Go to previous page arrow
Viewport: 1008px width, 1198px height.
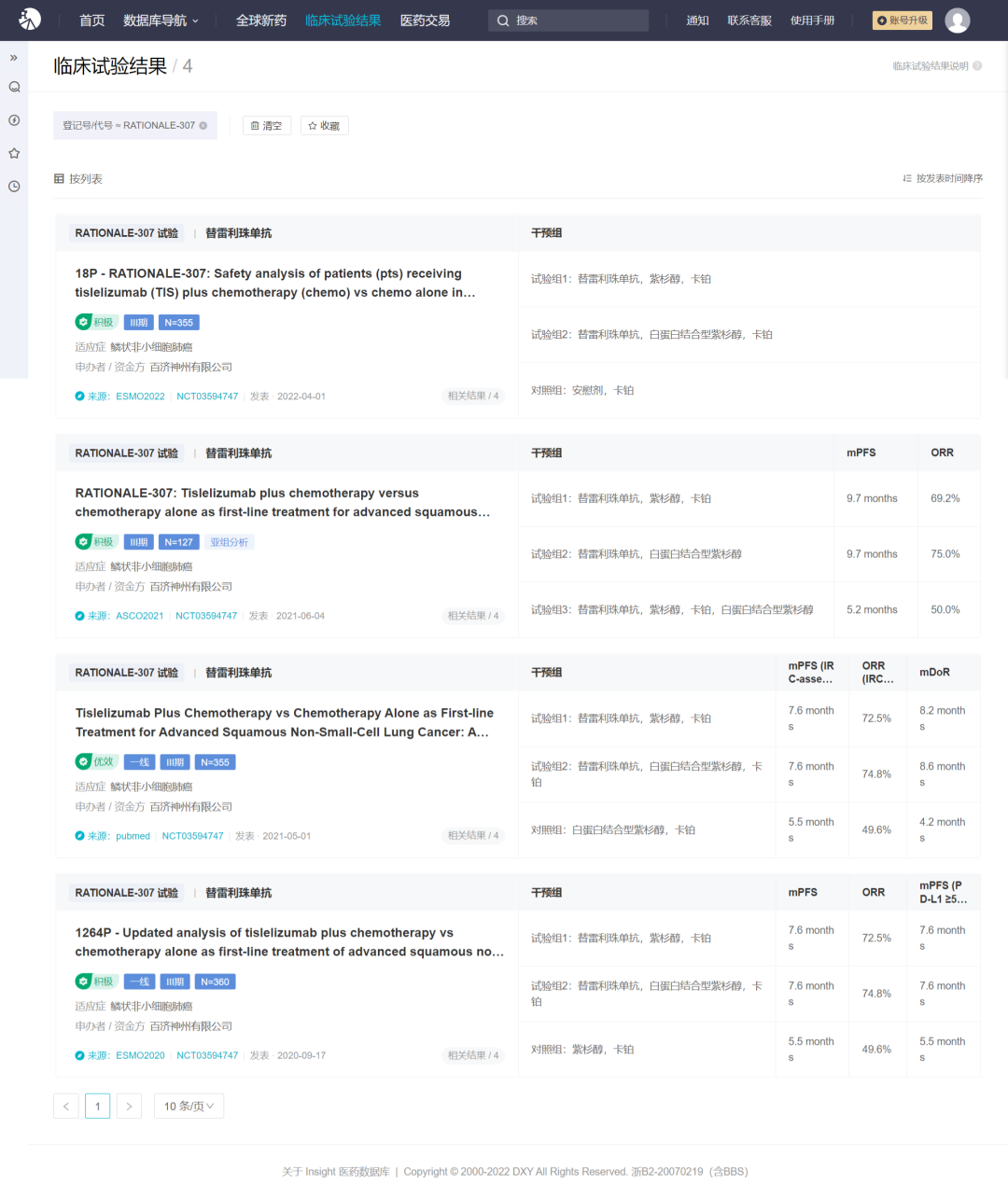tap(66, 1106)
